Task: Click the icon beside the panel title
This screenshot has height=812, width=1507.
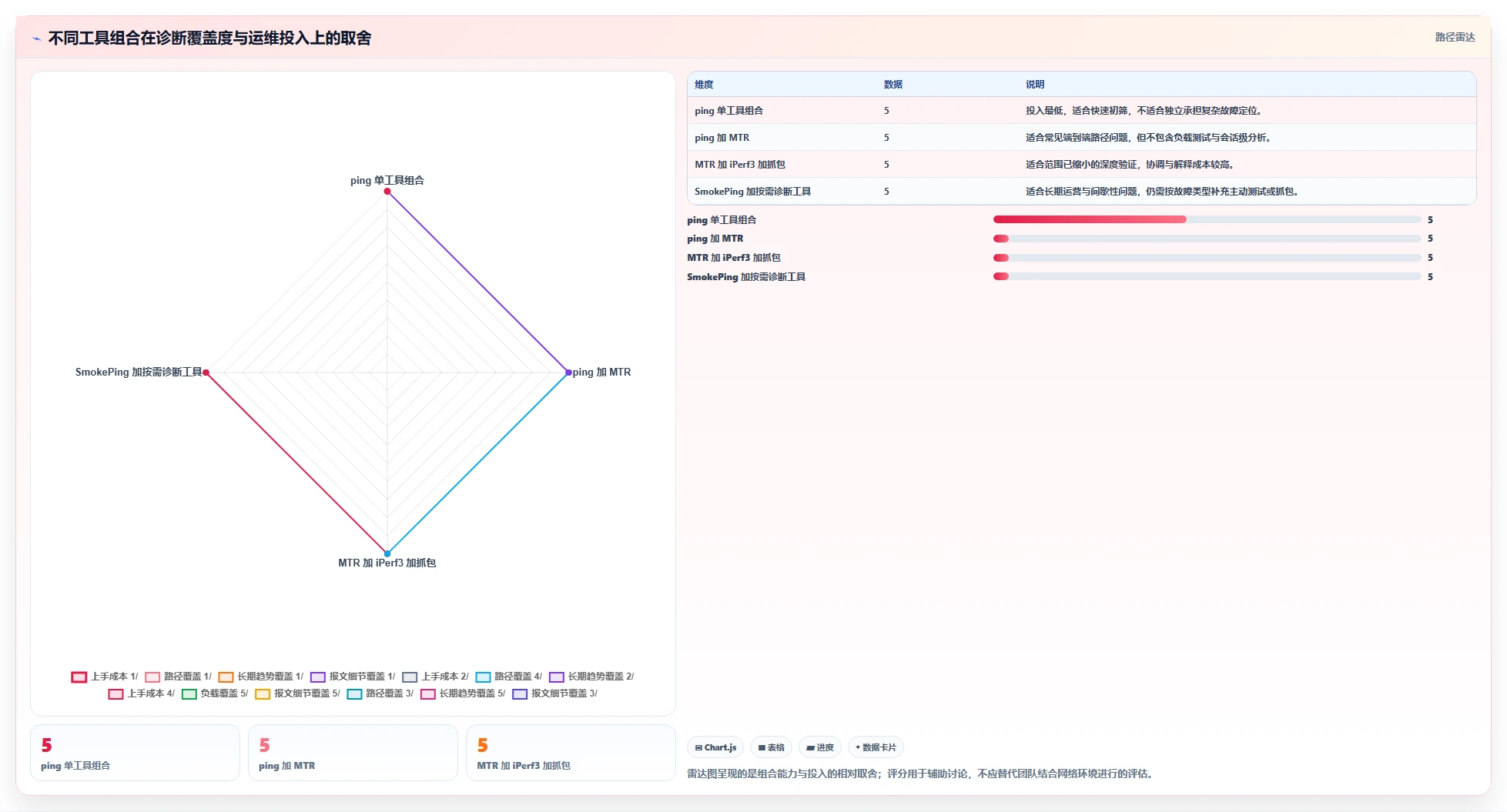Action: 36,38
